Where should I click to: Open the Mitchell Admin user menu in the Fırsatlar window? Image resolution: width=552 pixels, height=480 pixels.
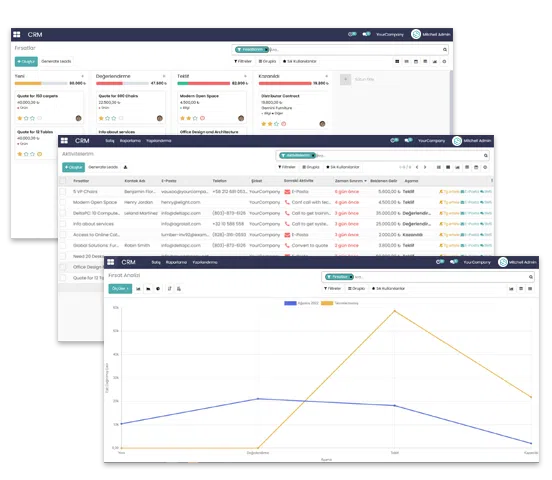click(431, 35)
